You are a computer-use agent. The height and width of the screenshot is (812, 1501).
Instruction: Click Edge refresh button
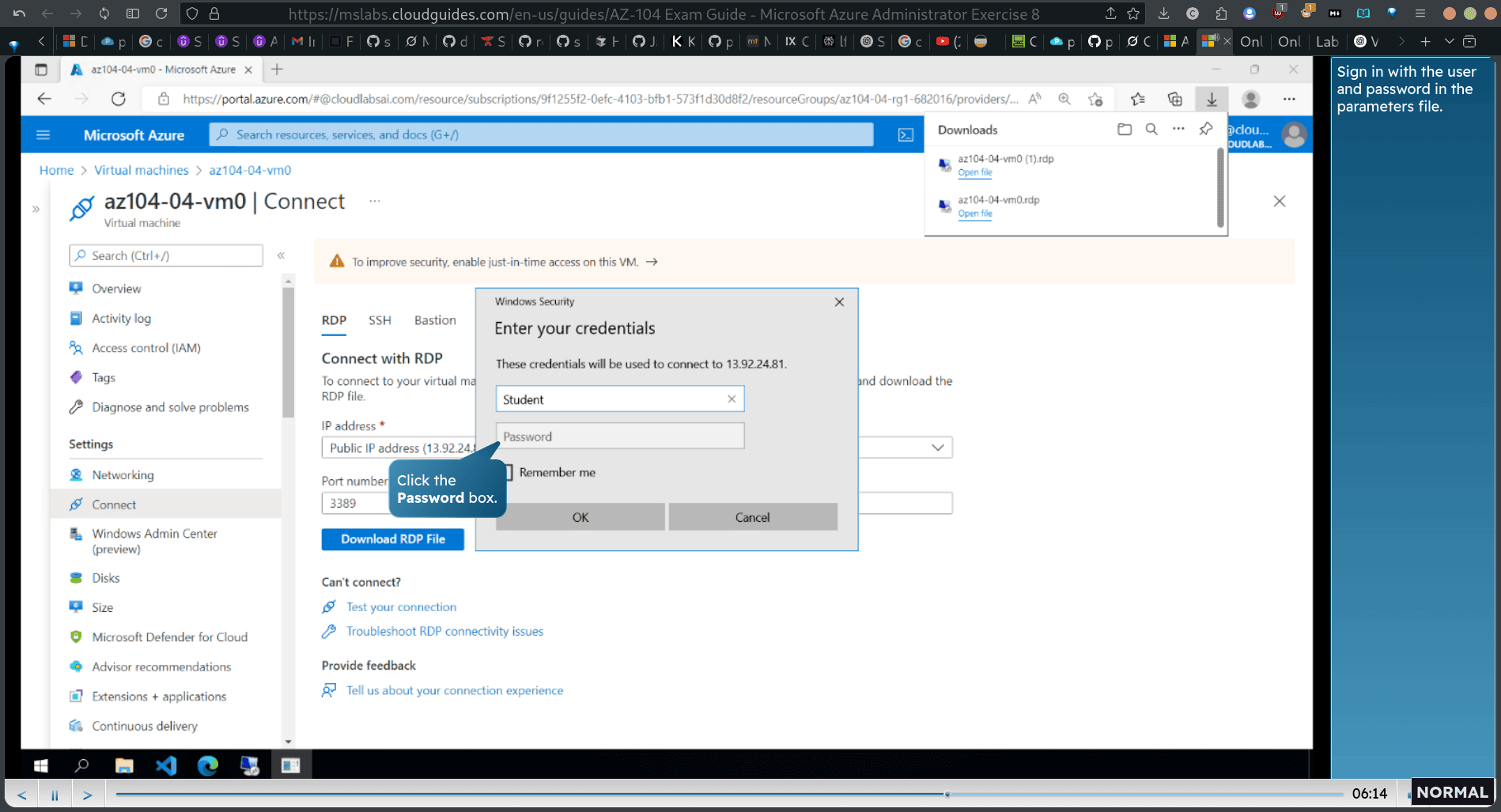click(119, 99)
